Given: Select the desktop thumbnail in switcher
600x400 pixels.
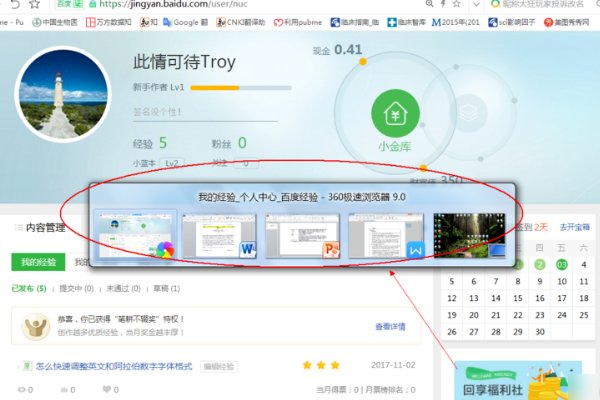Looking at the screenshot, I should click(x=469, y=235).
